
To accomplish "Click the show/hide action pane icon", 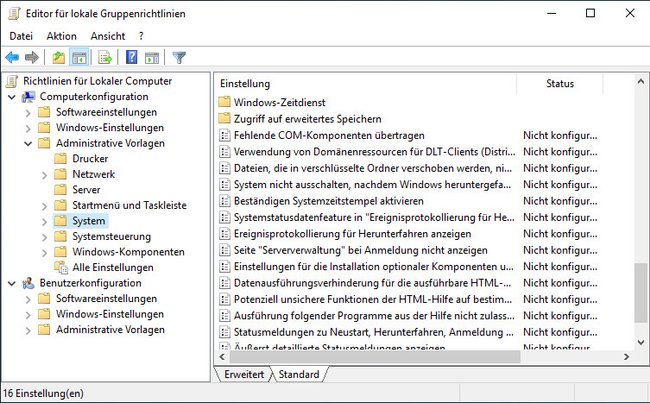I will tap(152, 57).
